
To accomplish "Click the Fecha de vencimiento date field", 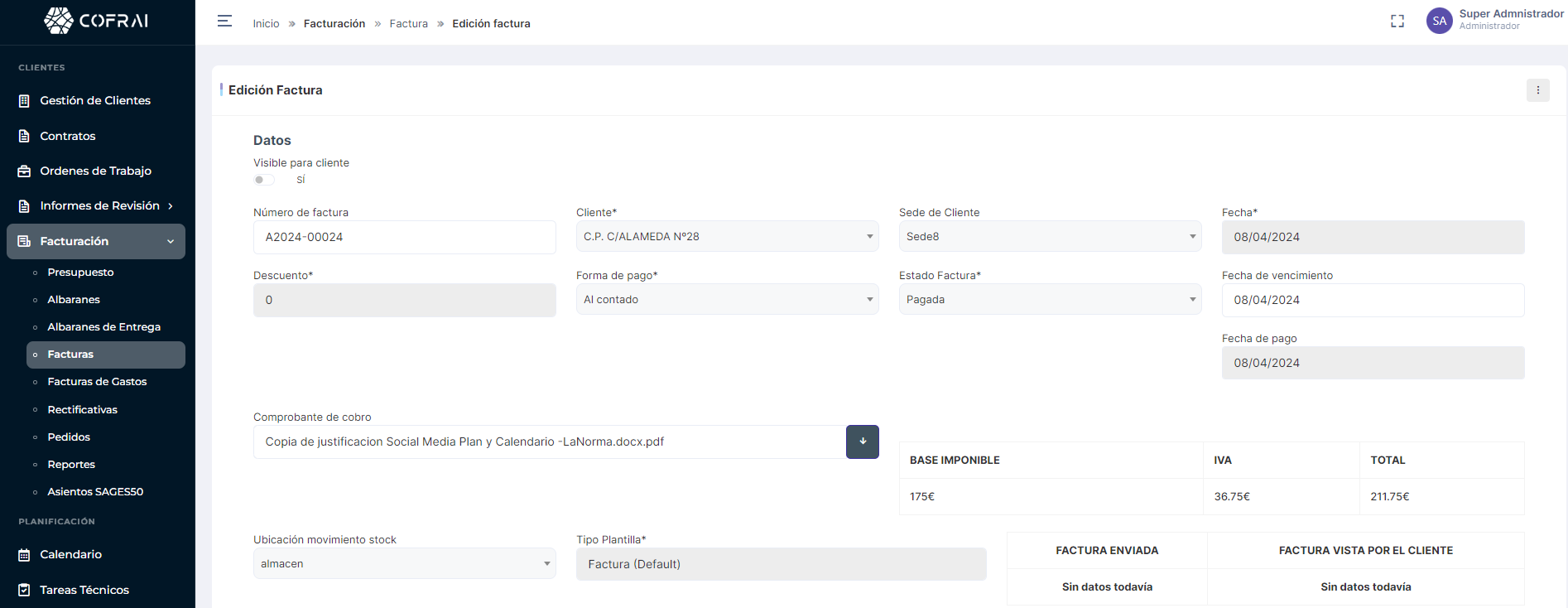I will 1373,300.
